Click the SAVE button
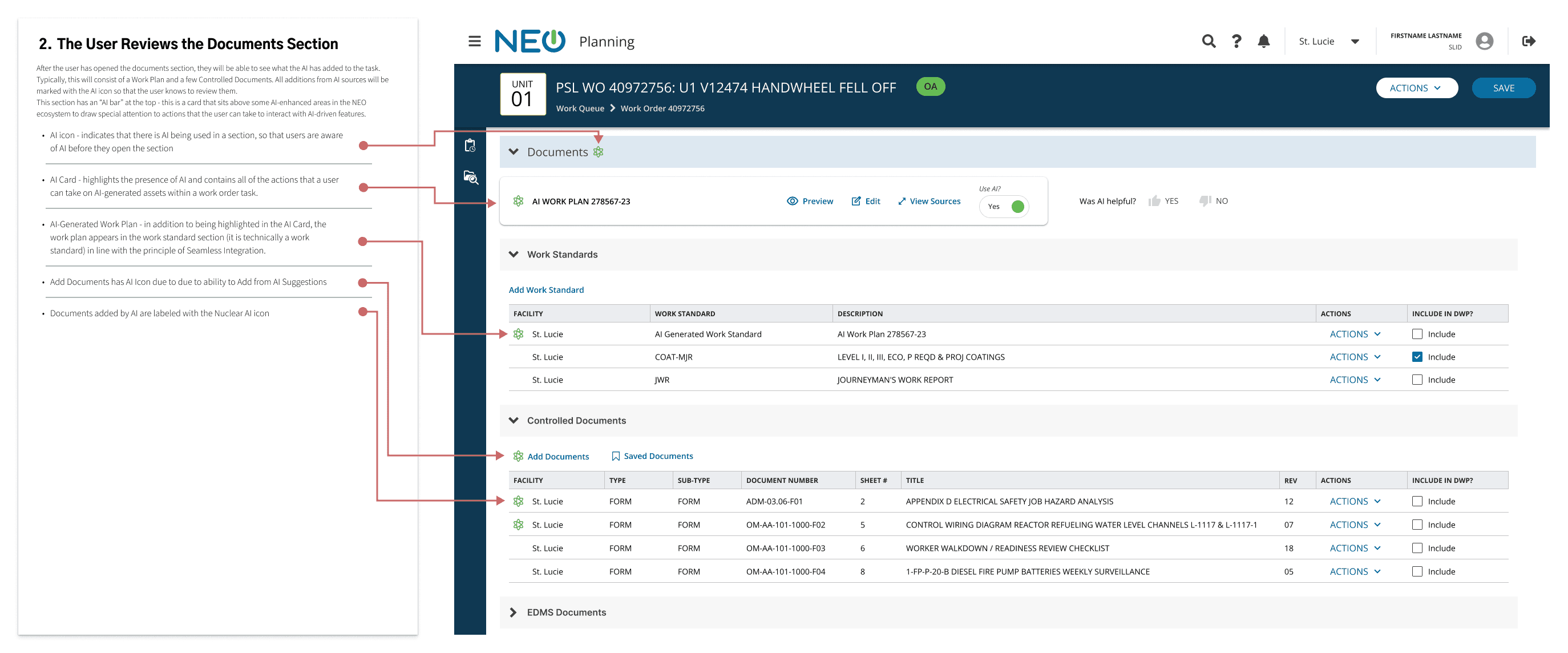1568x653 pixels. click(1503, 88)
